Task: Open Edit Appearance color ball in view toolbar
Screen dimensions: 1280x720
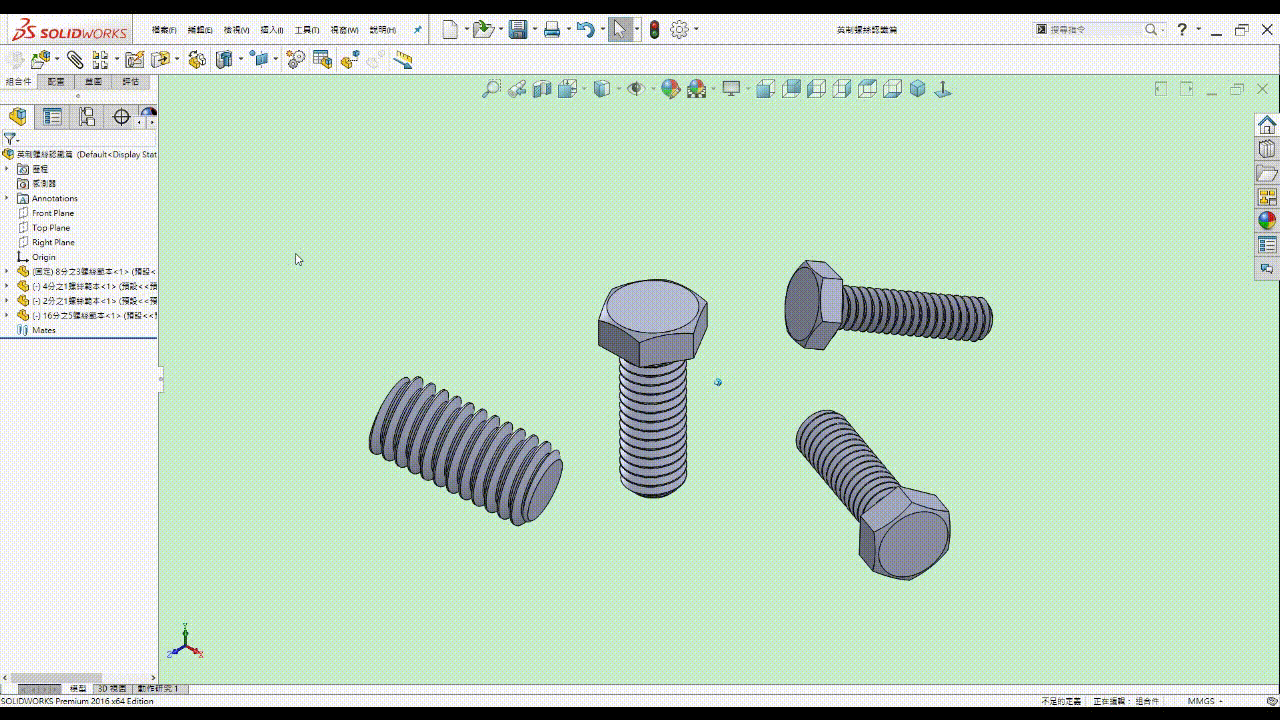Action: (x=670, y=89)
